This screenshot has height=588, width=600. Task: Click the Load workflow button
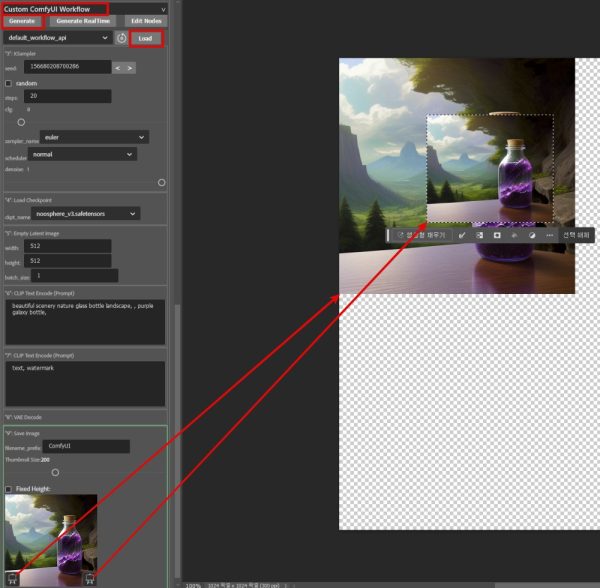pyautogui.click(x=145, y=38)
